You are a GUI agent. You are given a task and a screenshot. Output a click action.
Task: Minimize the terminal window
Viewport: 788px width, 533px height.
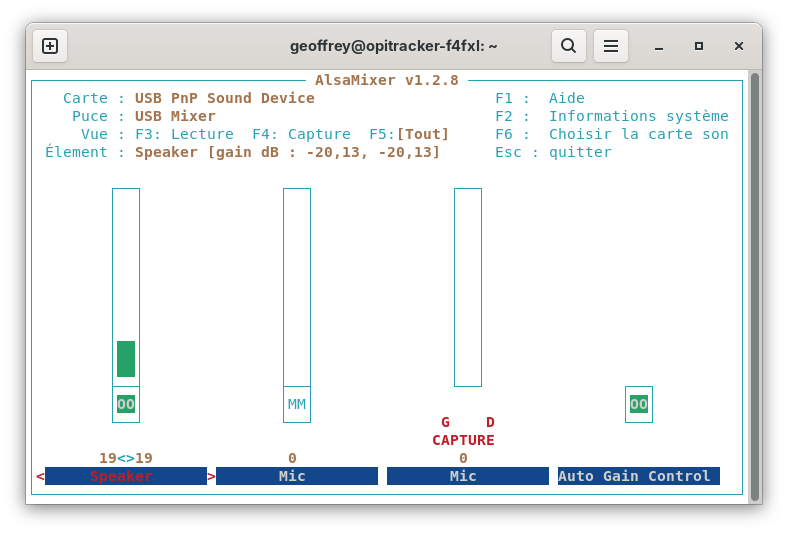pyautogui.click(x=659, y=46)
